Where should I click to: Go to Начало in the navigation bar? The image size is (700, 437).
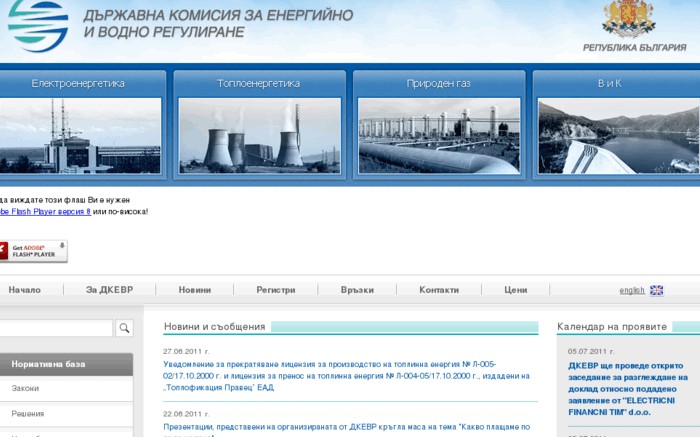pyautogui.click(x=25, y=290)
